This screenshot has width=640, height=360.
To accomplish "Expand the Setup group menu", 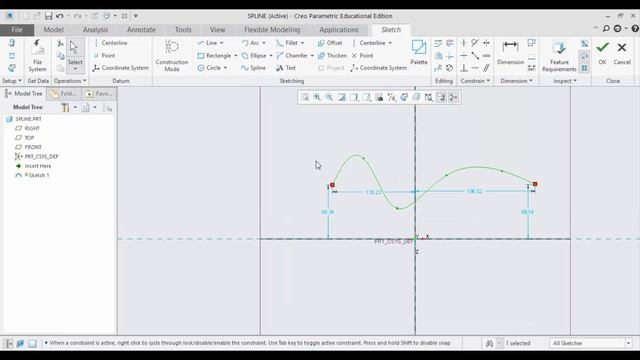I will [12, 81].
